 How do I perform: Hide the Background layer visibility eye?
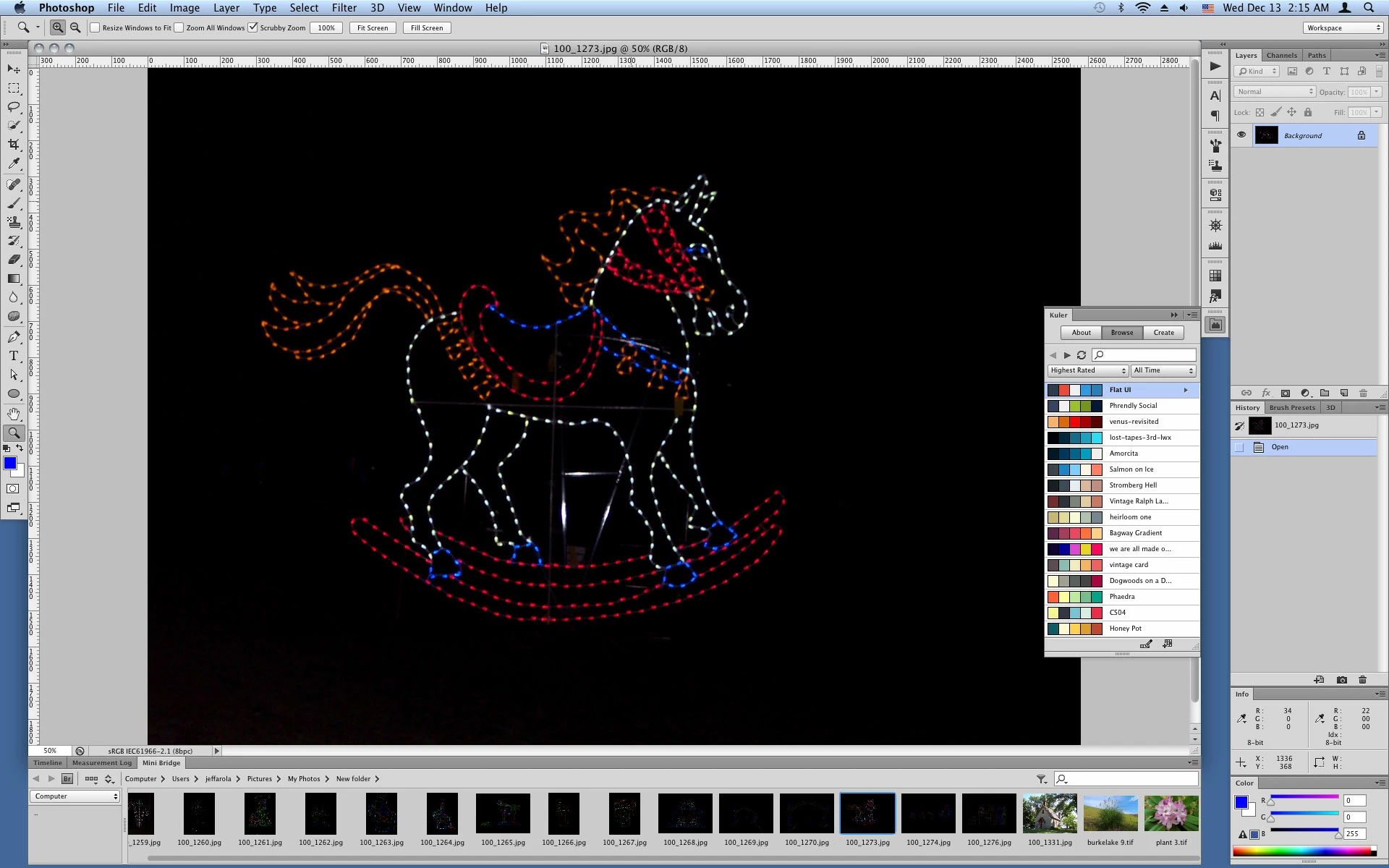point(1241,135)
